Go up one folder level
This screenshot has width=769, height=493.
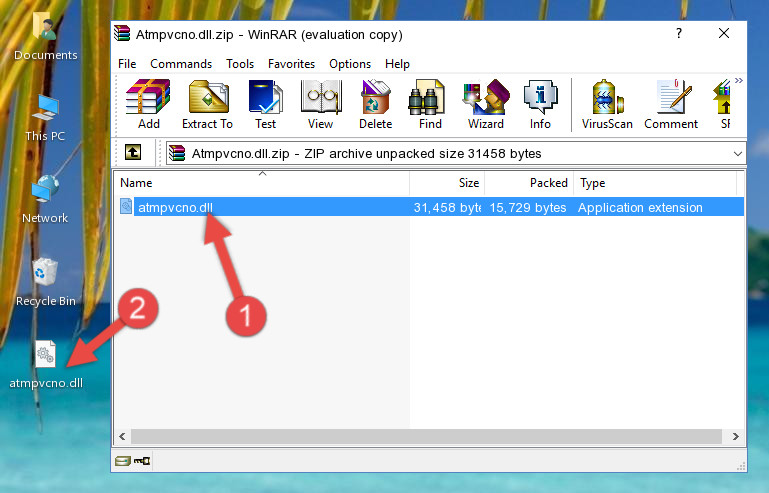coord(133,153)
